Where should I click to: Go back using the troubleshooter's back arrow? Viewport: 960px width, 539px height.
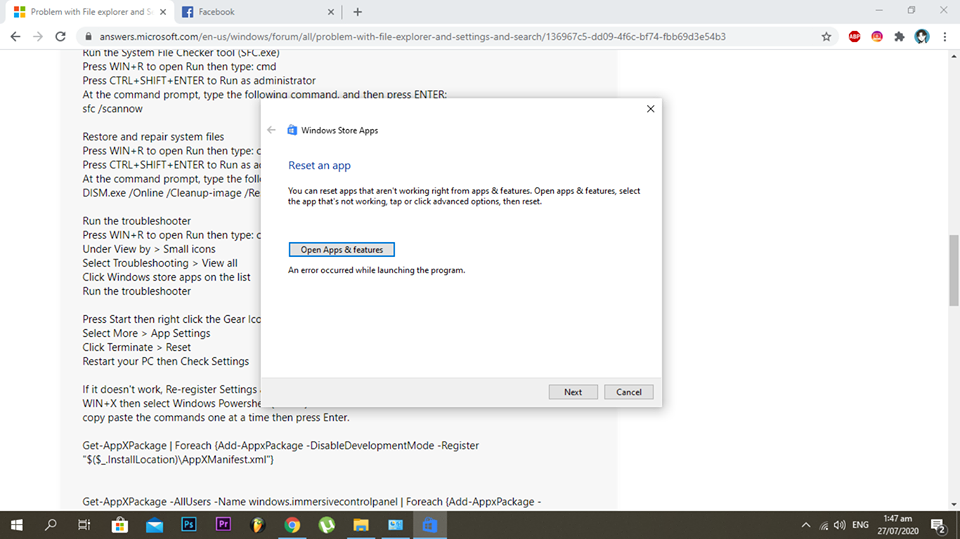(x=271, y=130)
